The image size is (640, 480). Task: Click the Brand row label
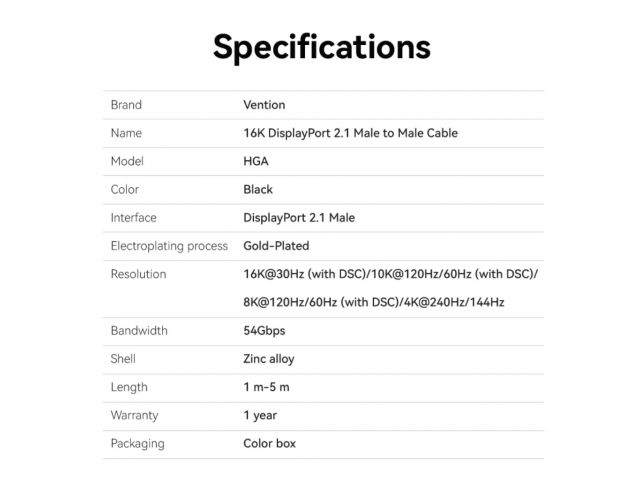pyautogui.click(x=126, y=105)
